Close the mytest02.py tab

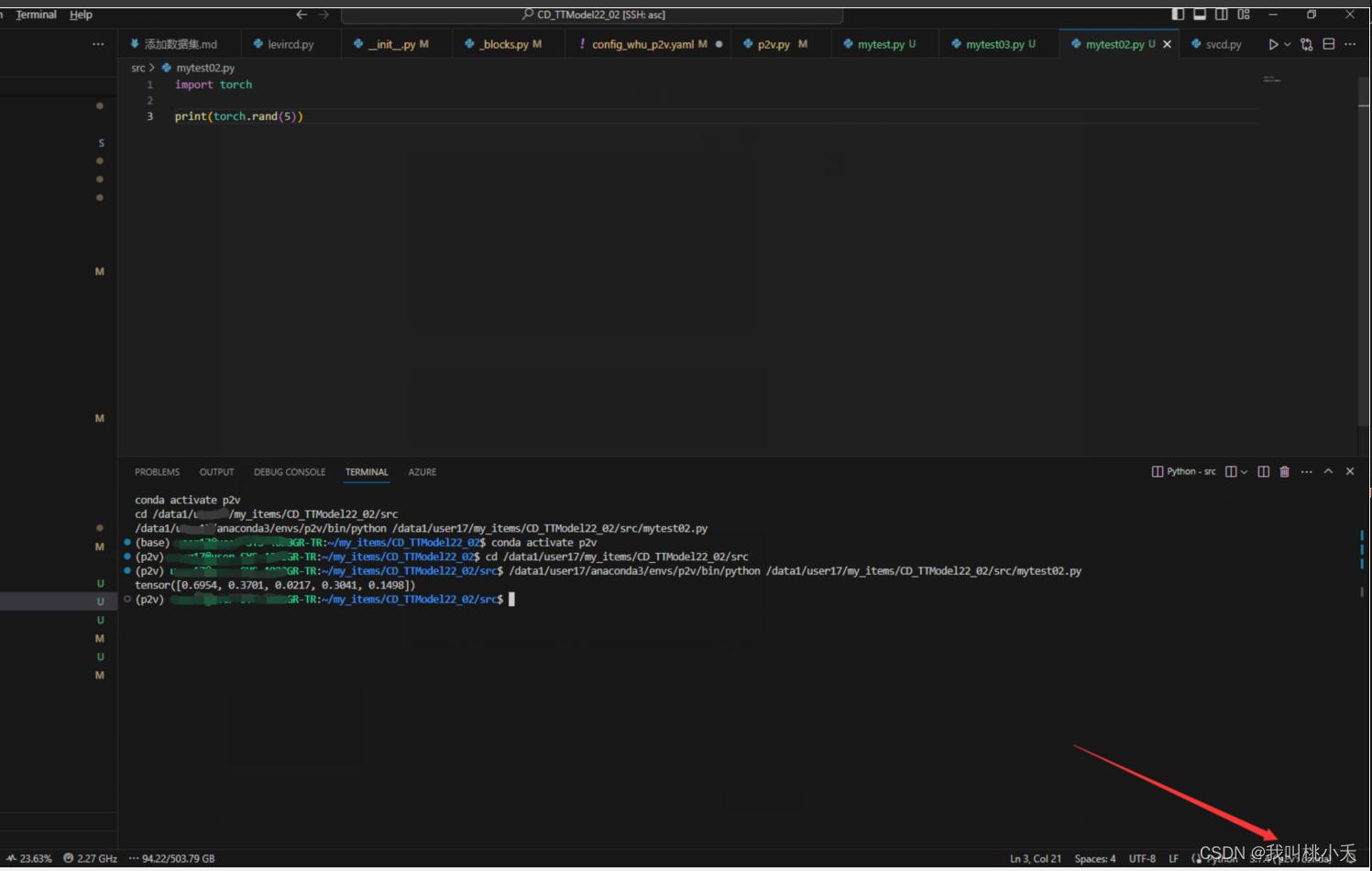(1167, 44)
